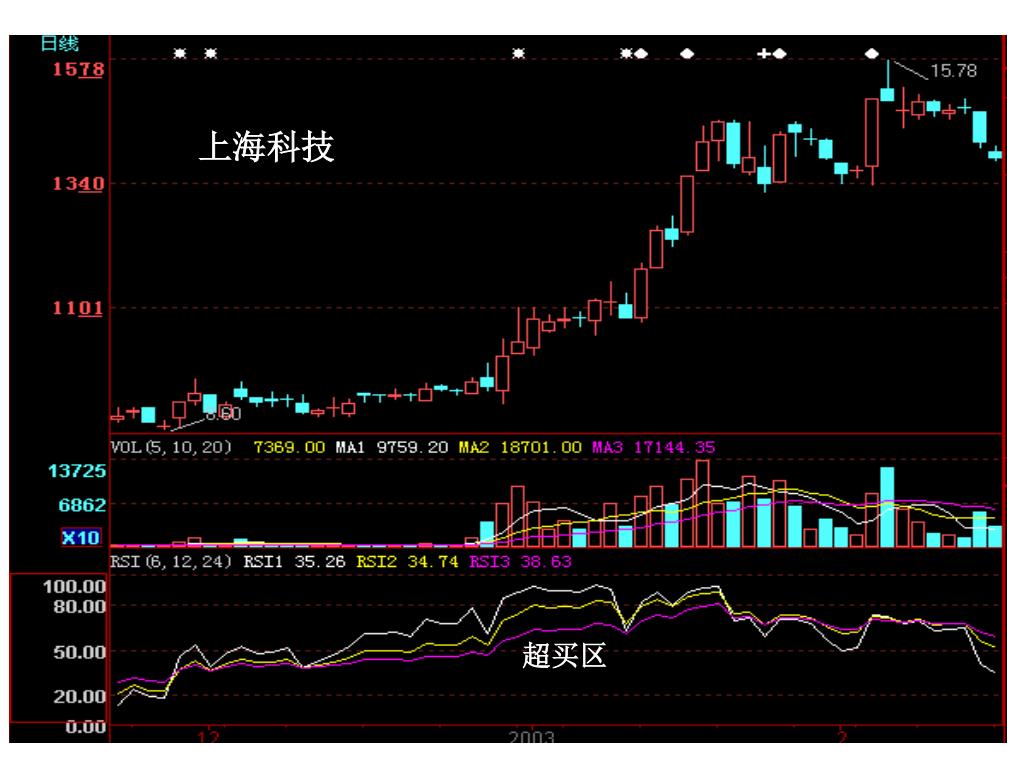Image resolution: width=1024 pixels, height=768 pixels.
Task: Click the volume value 7369.00
Action: 289,447
